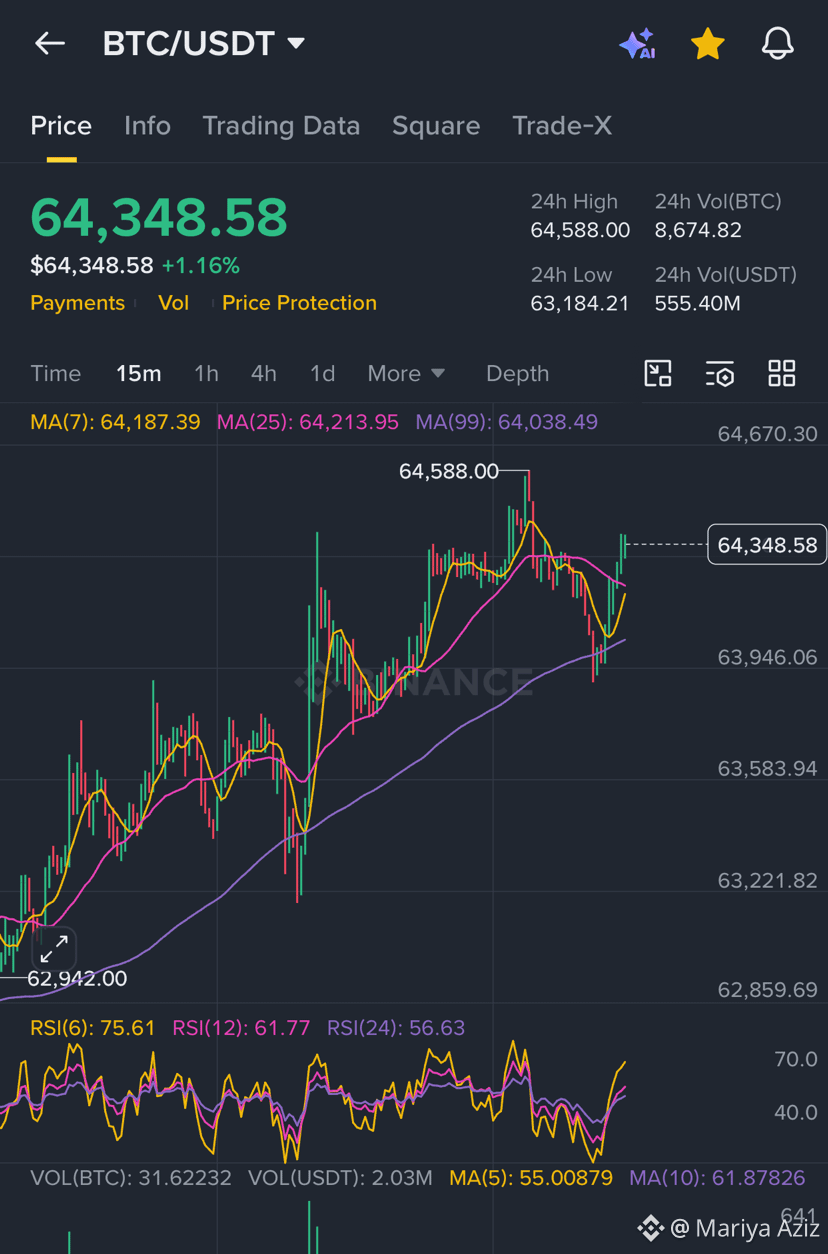Tap the Vol tag link
This screenshot has height=1254, width=828.
coord(173,303)
